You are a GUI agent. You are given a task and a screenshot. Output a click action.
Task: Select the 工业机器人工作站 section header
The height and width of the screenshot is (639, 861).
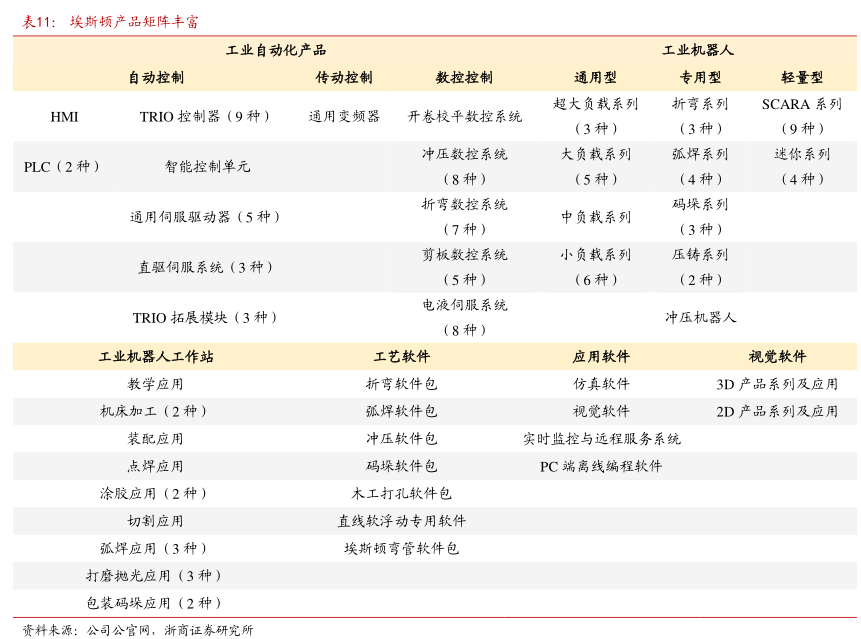(x=155, y=357)
